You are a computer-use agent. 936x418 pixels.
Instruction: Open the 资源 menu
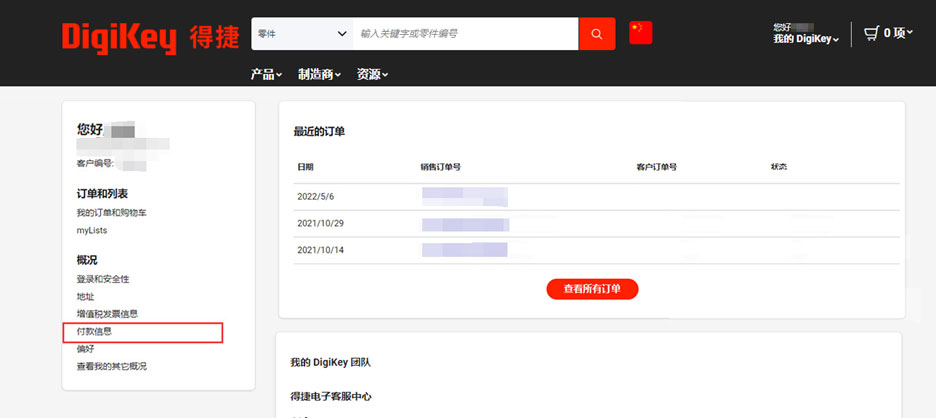pyautogui.click(x=372, y=75)
